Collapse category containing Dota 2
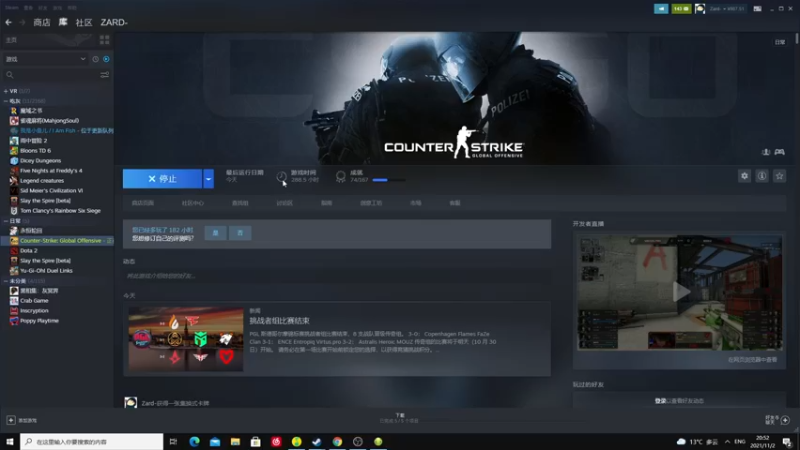The image size is (800, 450). click(6, 221)
